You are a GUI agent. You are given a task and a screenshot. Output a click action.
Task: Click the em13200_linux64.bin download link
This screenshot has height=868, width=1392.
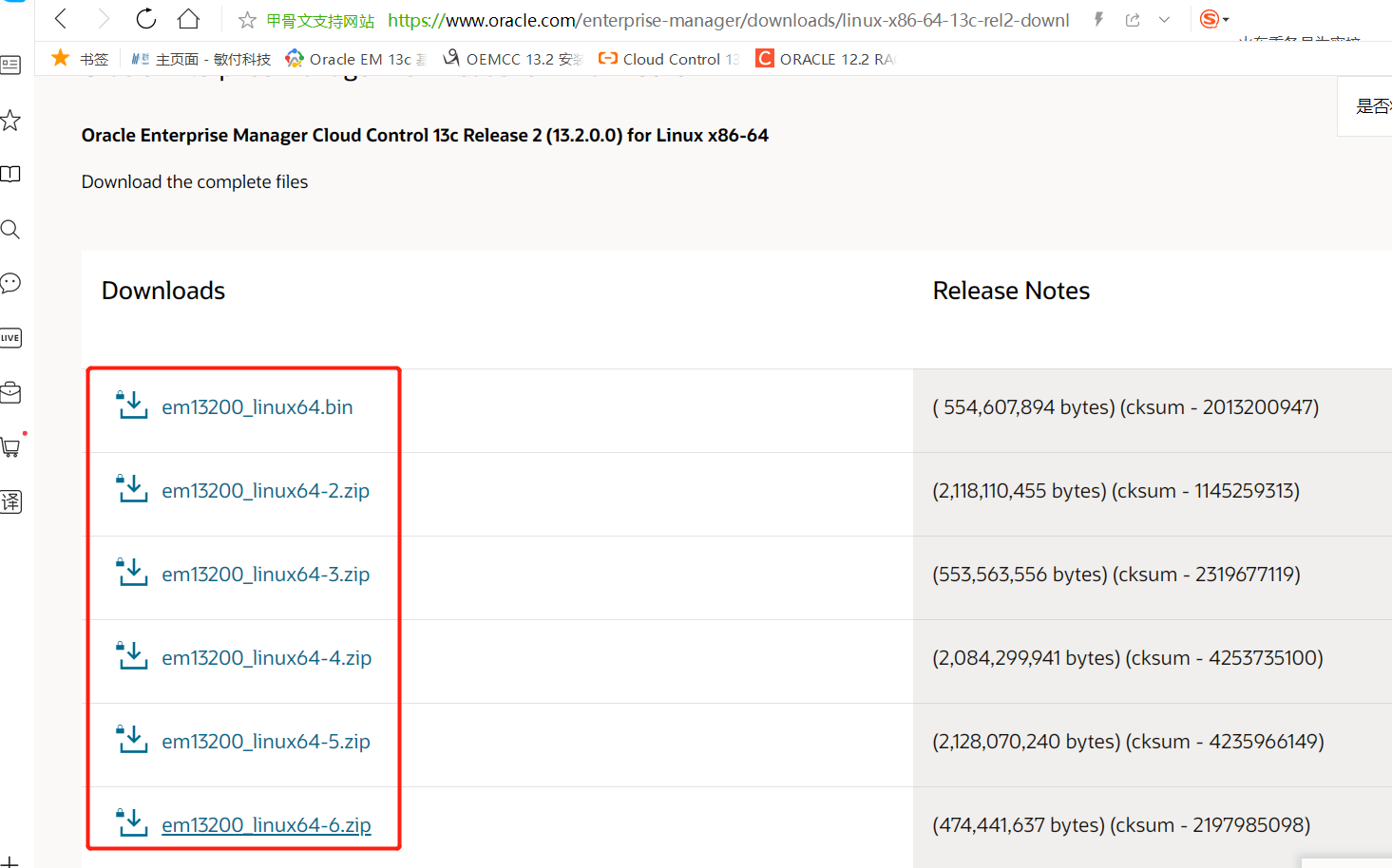point(257,406)
